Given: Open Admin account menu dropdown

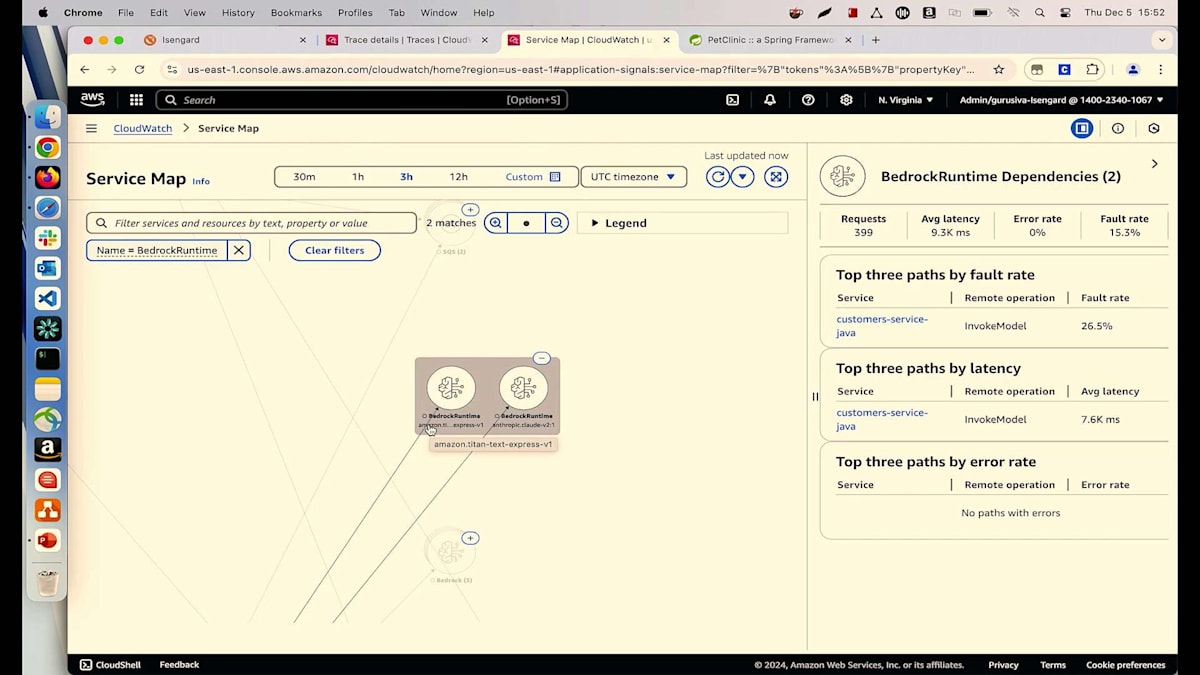Looking at the screenshot, I should pos(1061,100).
